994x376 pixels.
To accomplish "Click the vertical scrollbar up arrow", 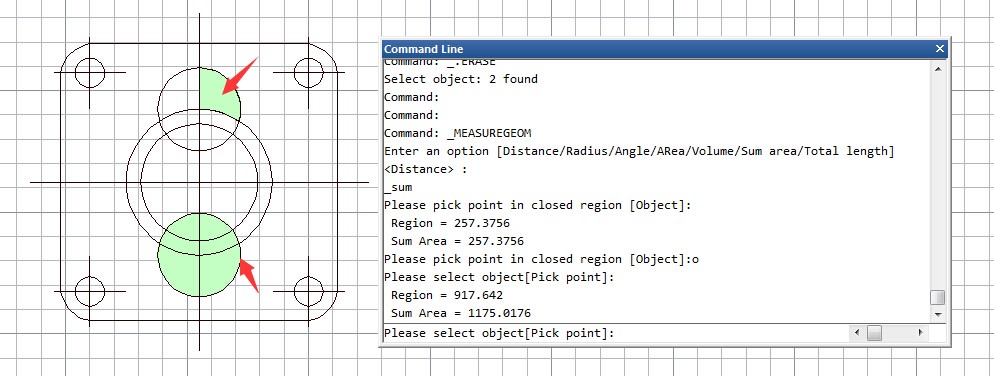I will pos(938,68).
